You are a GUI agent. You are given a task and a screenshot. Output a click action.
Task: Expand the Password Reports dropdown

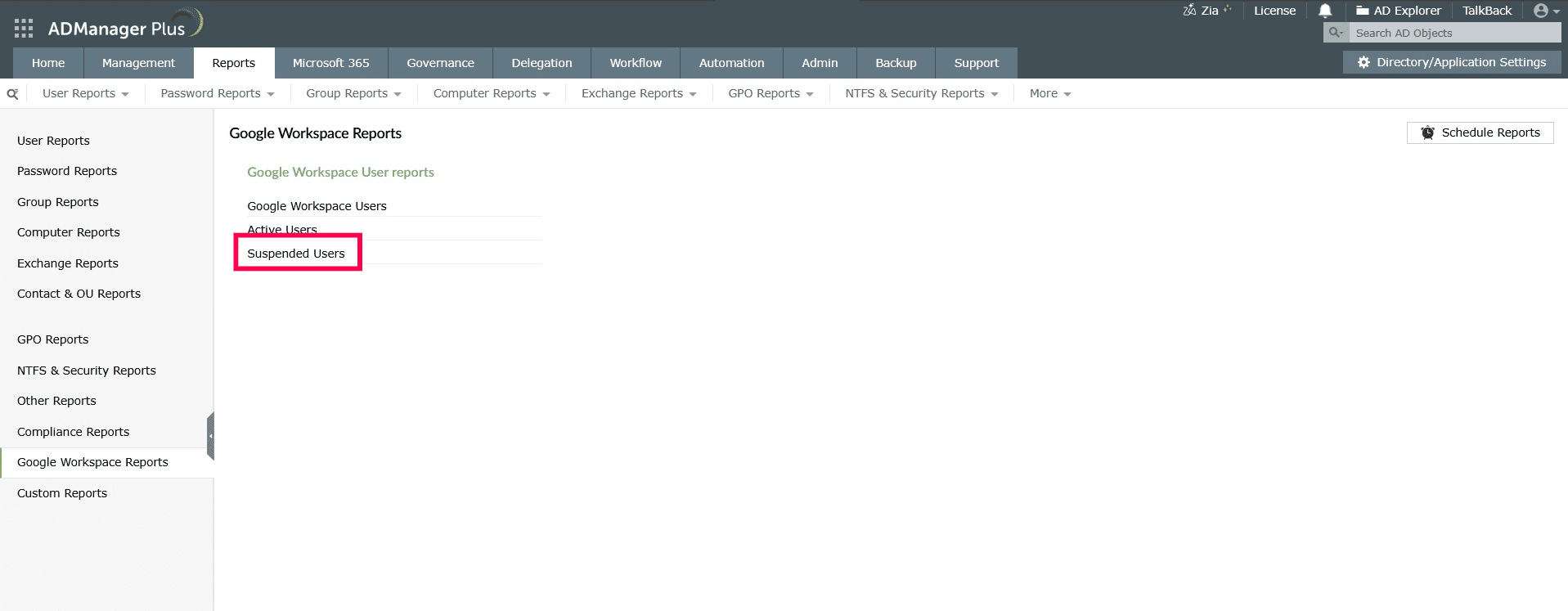click(x=218, y=93)
